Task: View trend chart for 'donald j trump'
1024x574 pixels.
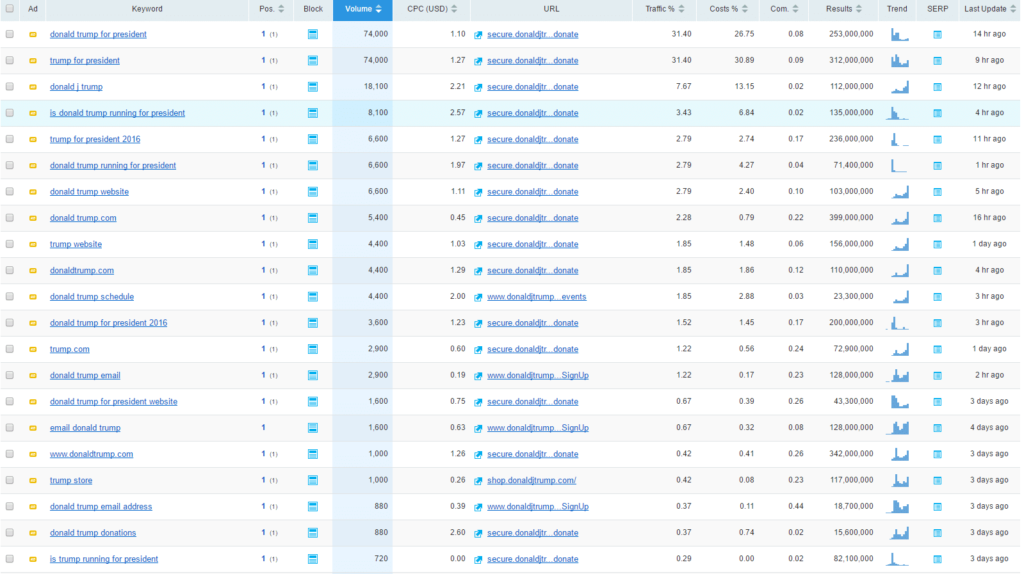Action: [x=899, y=86]
